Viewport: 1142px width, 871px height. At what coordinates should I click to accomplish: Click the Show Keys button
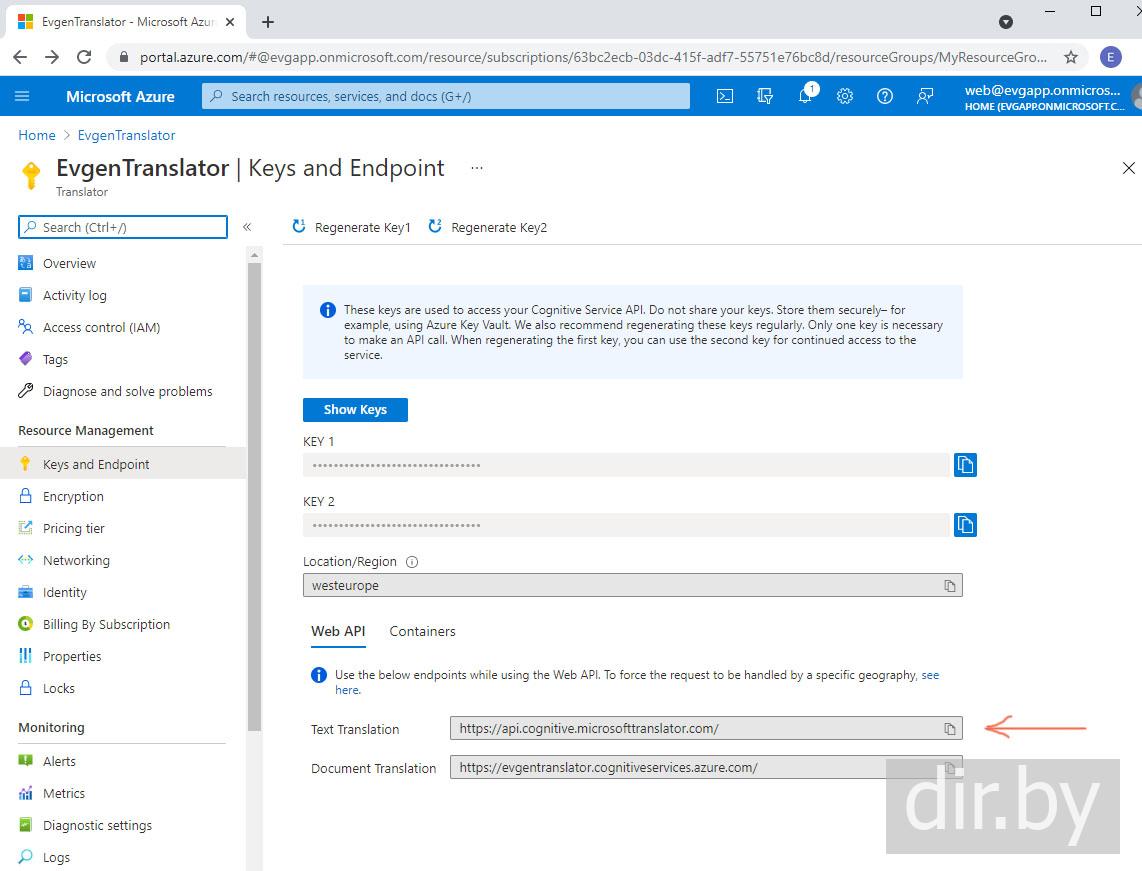click(x=355, y=409)
